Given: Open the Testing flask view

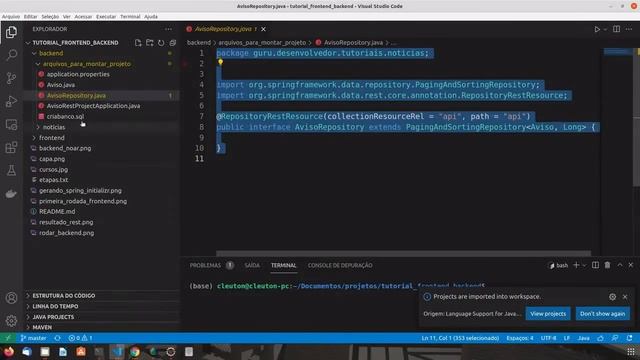Looking at the screenshot, I should (x=11, y=170).
